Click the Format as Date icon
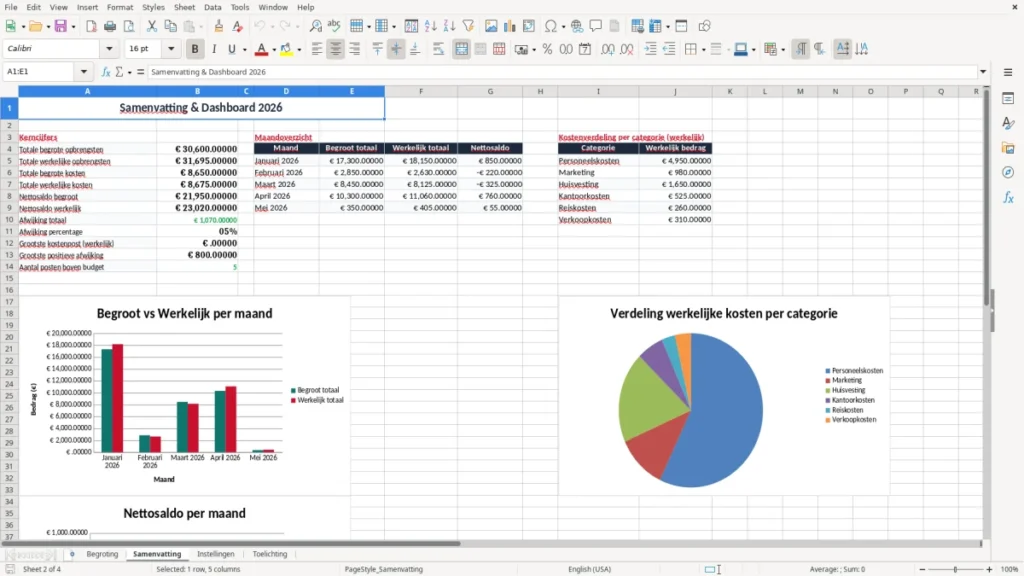Screen dimensions: 1024x576 point(585,49)
